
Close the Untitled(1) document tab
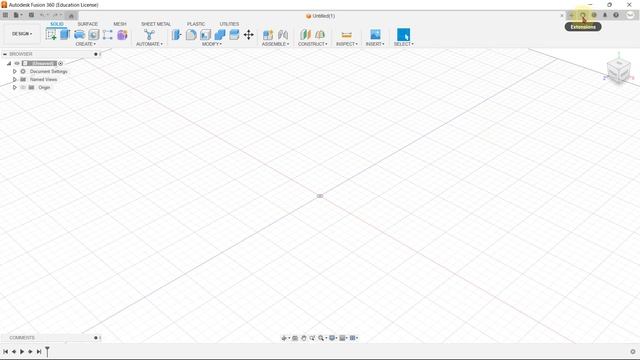point(562,16)
